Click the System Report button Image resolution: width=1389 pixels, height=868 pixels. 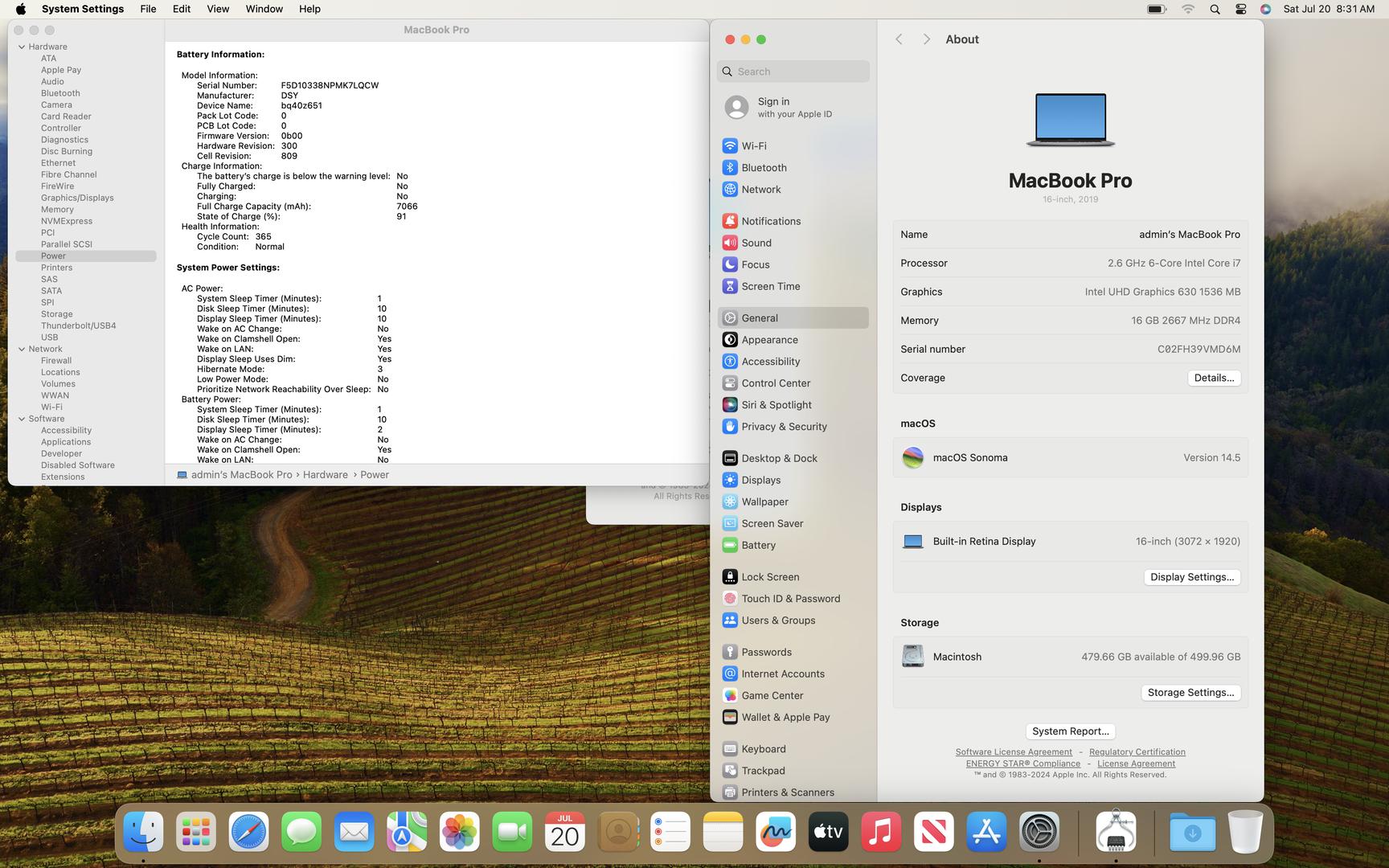[x=1070, y=731]
